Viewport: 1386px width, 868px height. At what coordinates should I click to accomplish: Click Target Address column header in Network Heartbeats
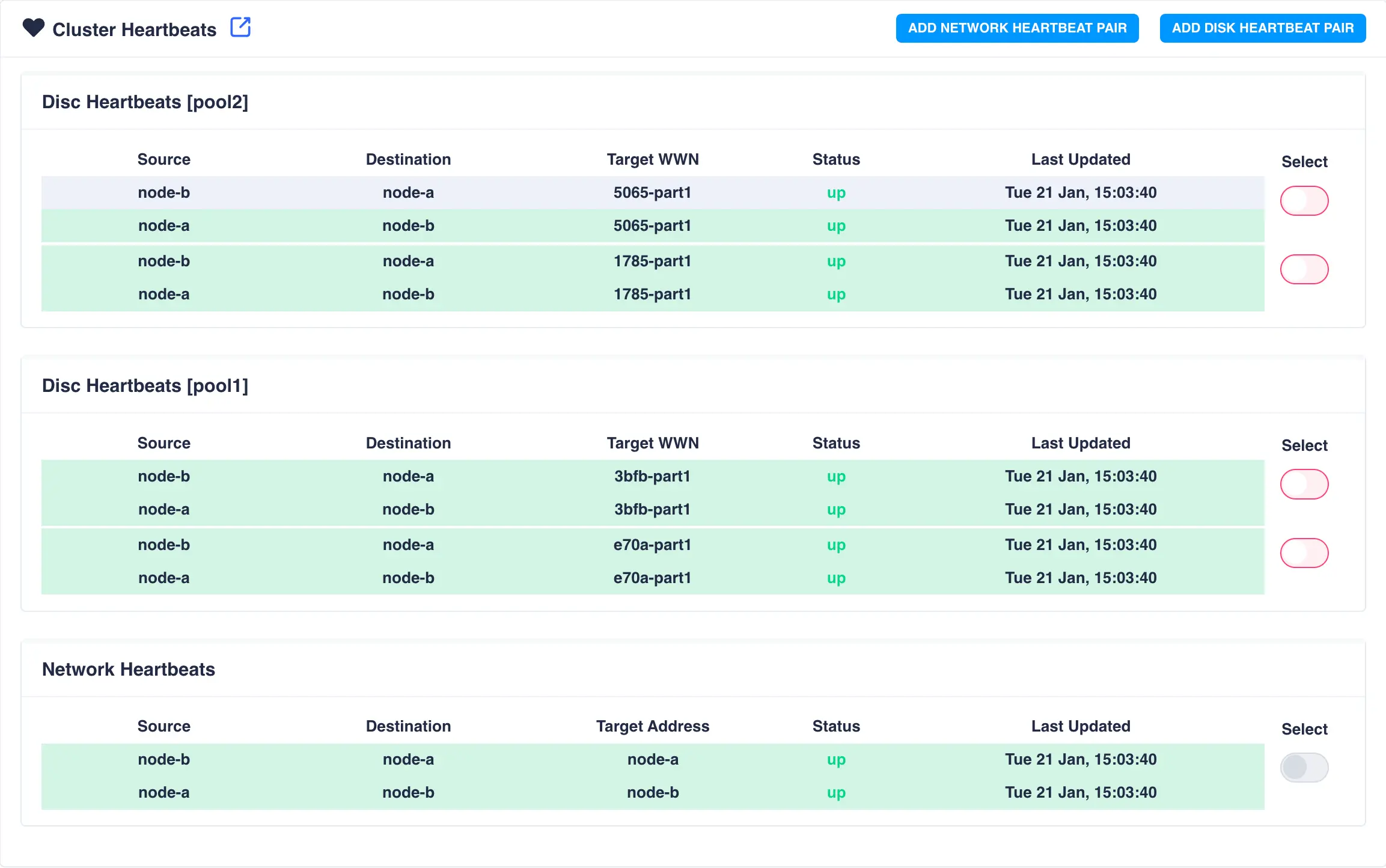click(653, 726)
